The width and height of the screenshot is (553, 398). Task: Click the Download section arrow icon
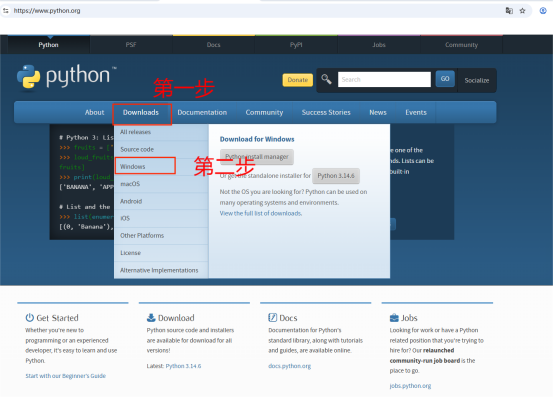click(x=151, y=318)
